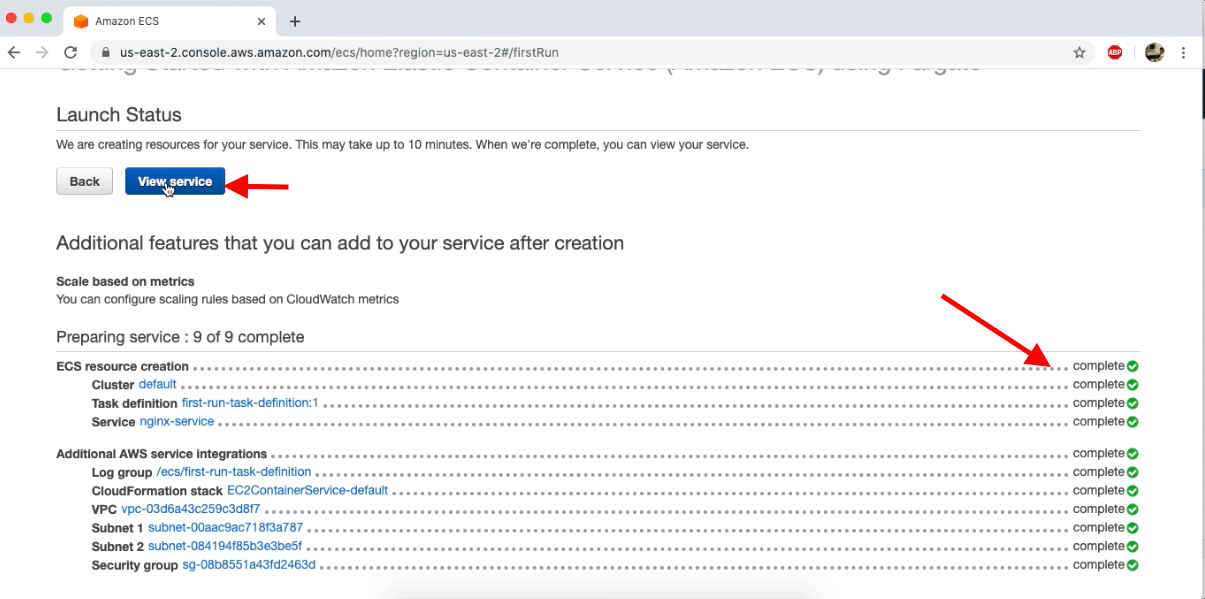Image resolution: width=1205 pixels, height=599 pixels.
Task: Click the complete checkmark on Security group row
Action: pyautogui.click(x=1131, y=564)
